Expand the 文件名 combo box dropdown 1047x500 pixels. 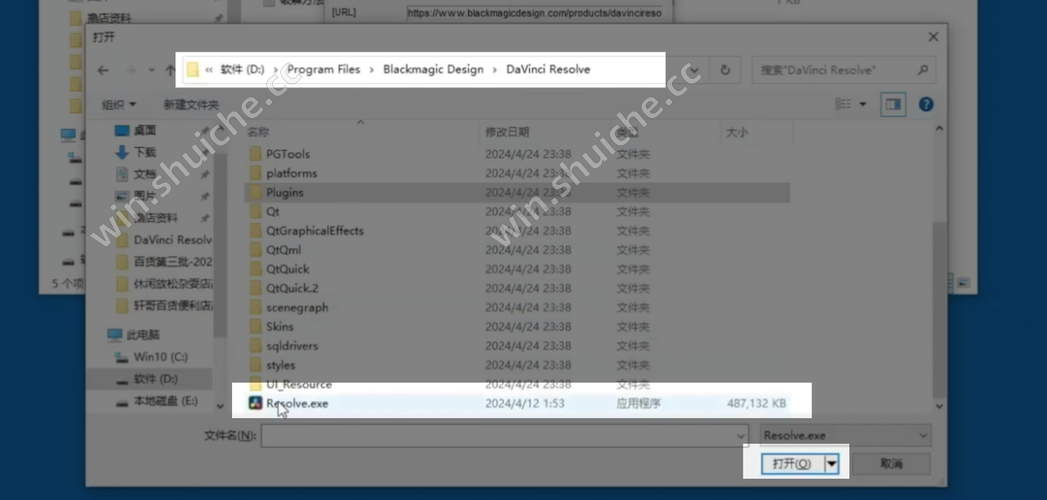click(x=741, y=436)
